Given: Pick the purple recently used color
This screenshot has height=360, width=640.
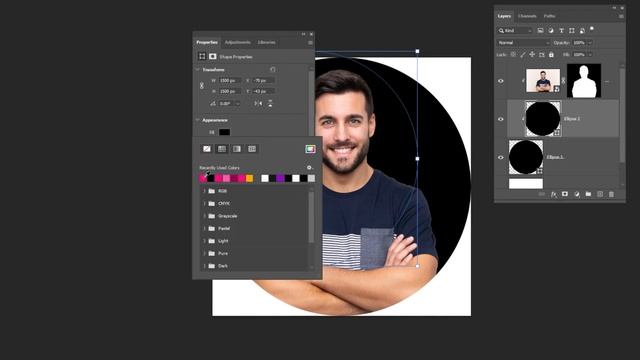Looking at the screenshot, I should [280, 178].
